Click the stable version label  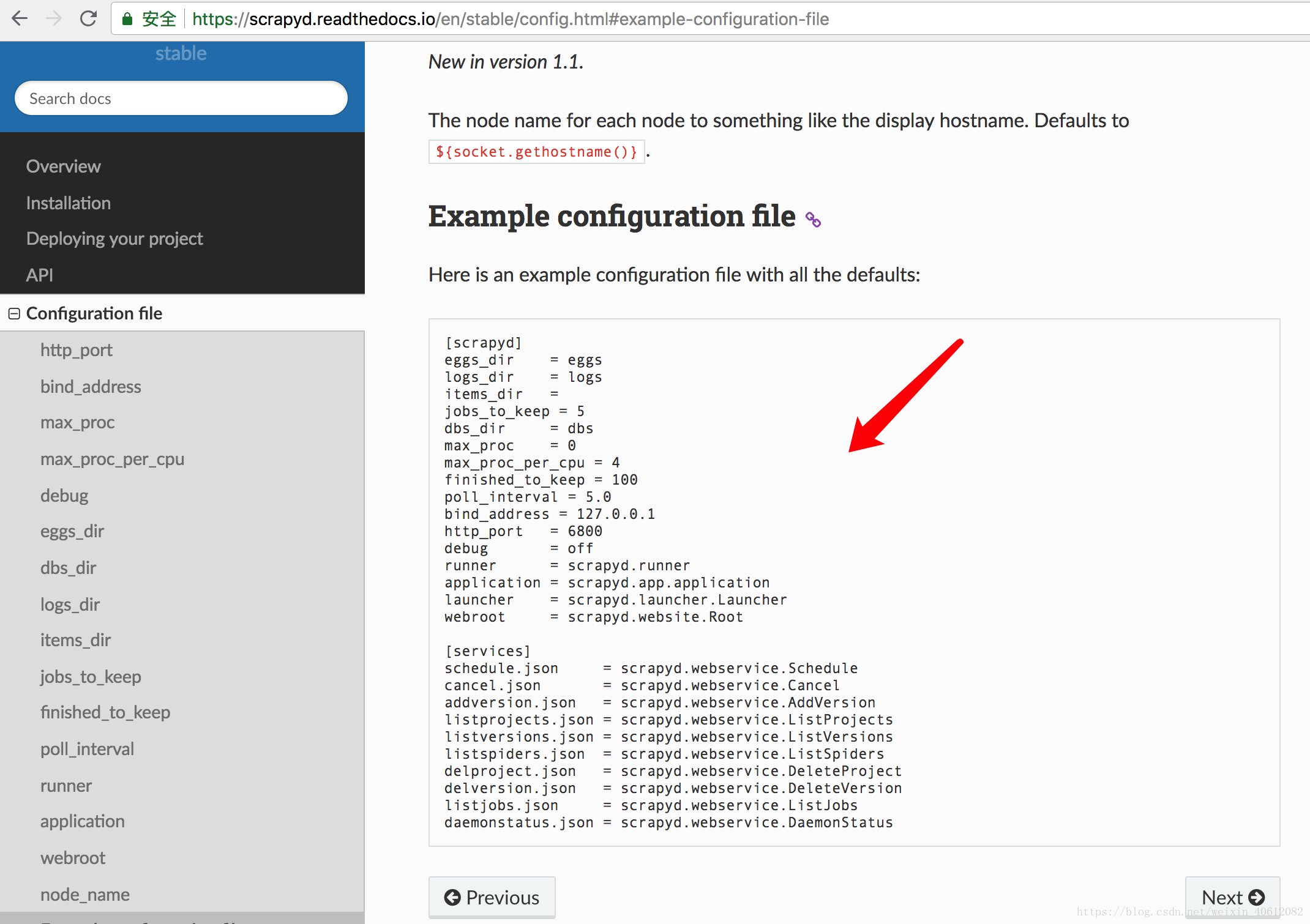(181, 53)
